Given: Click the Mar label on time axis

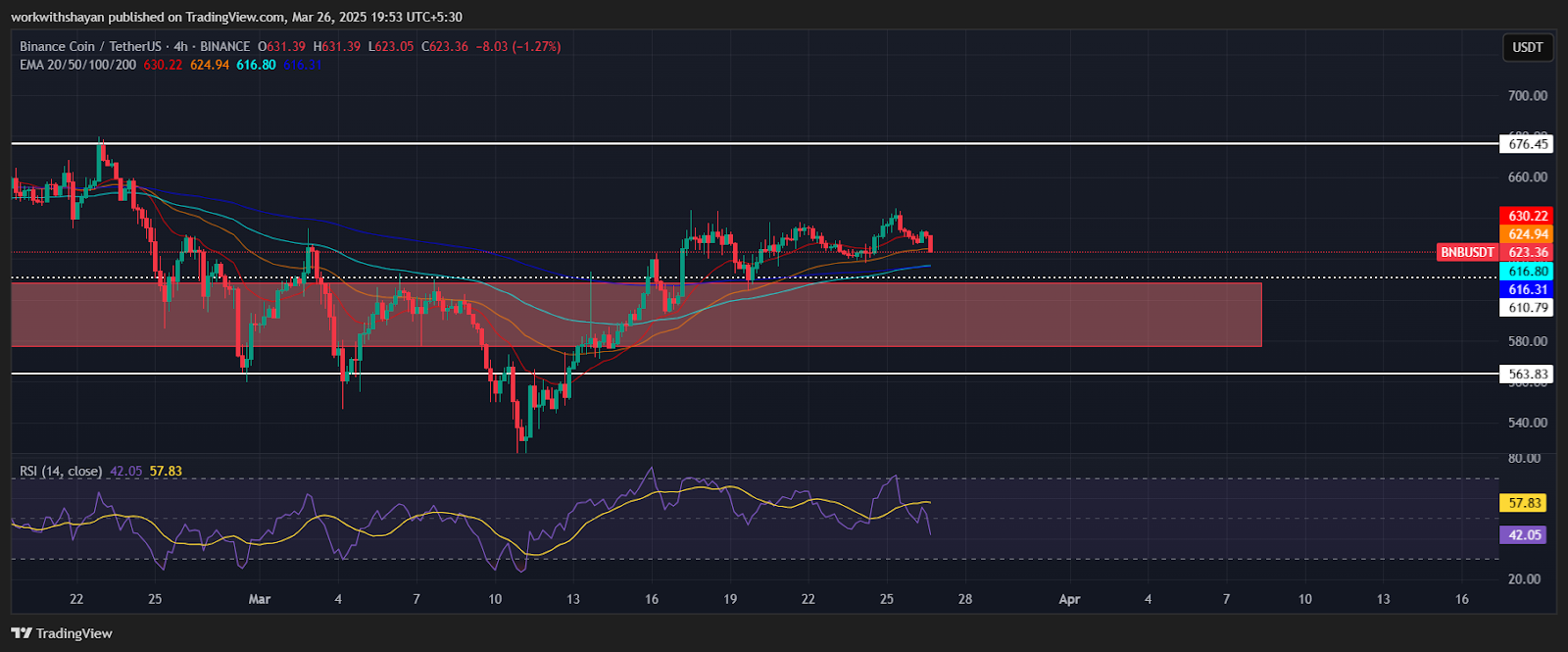Looking at the screenshot, I should 260,599.
